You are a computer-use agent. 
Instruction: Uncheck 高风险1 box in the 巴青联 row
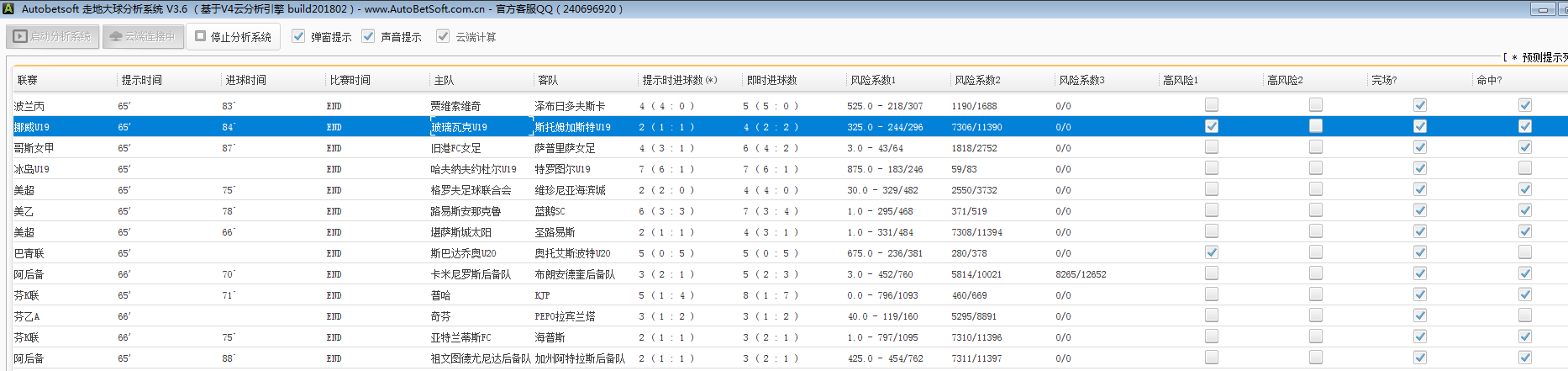pyautogui.click(x=1211, y=252)
